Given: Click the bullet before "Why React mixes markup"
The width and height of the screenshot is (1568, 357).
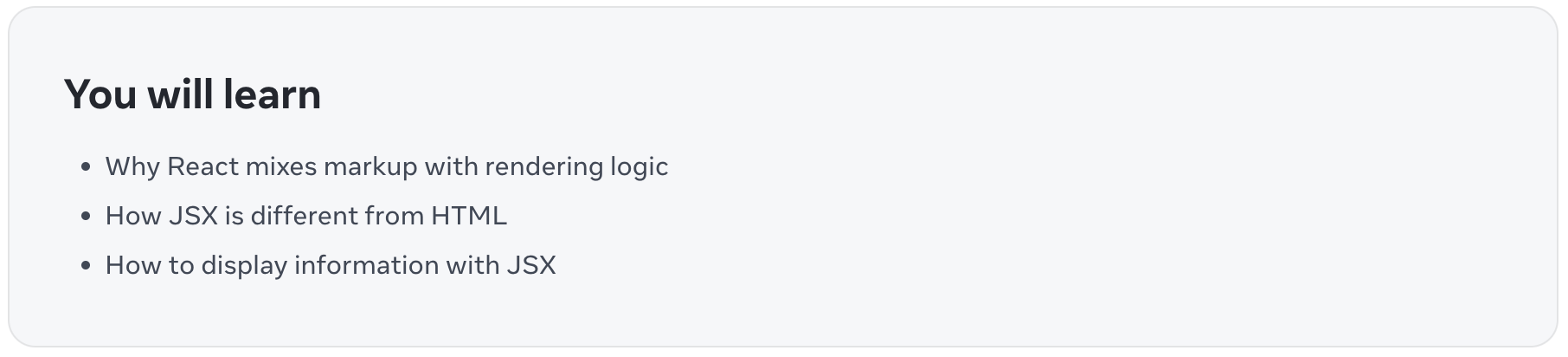Looking at the screenshot, I should pos(86,166).
